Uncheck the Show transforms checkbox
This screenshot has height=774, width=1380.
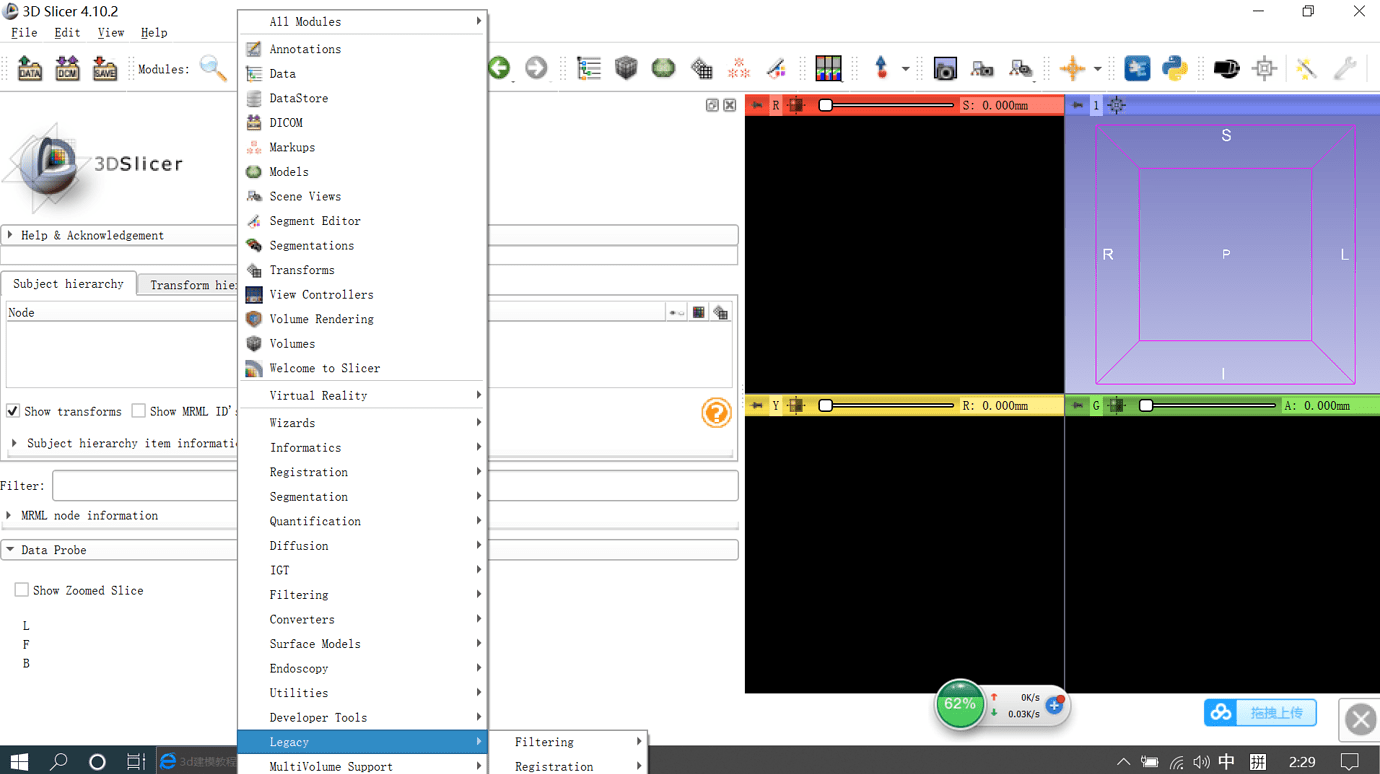(x=13, y=411)
